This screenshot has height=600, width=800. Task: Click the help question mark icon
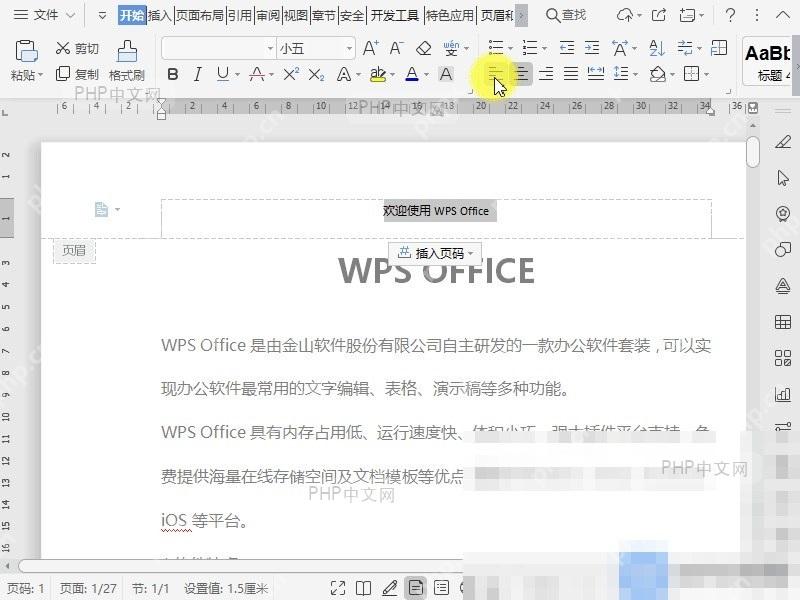pyautogui.click(x=730, y=15)
